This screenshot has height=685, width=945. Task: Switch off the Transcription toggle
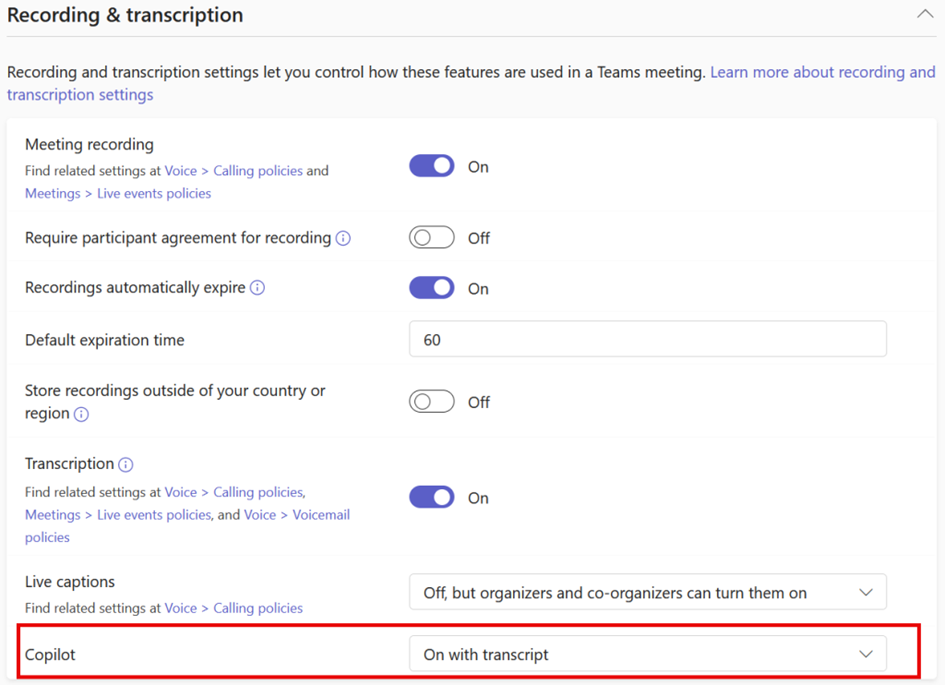pos(432,498)
